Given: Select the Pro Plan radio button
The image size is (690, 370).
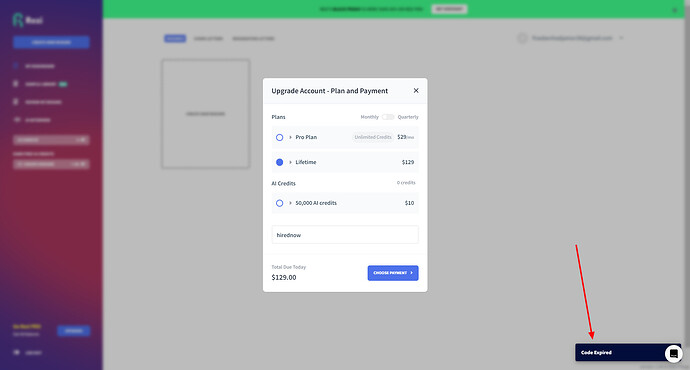Looking at the screenshot, I should [279, 137].
